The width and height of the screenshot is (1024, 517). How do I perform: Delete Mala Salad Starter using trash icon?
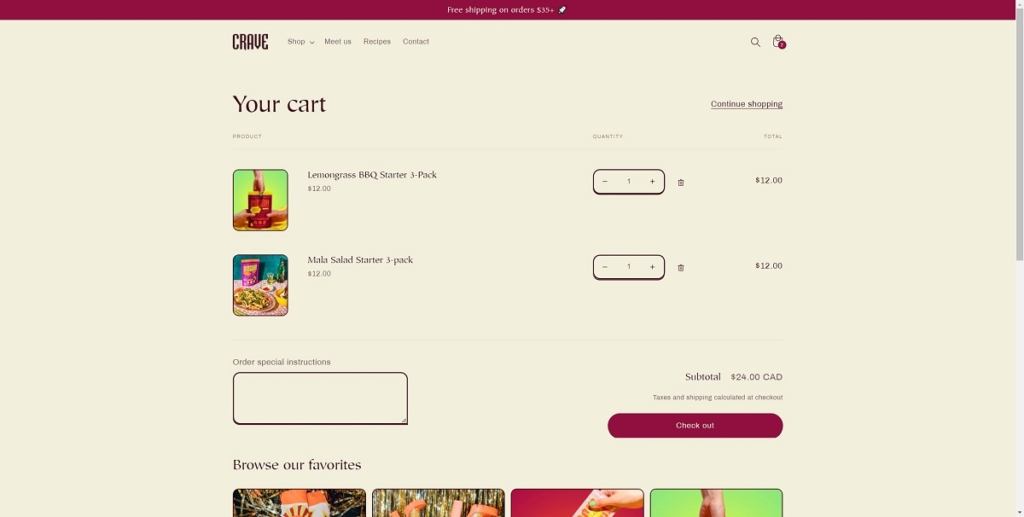pos(680,268)
